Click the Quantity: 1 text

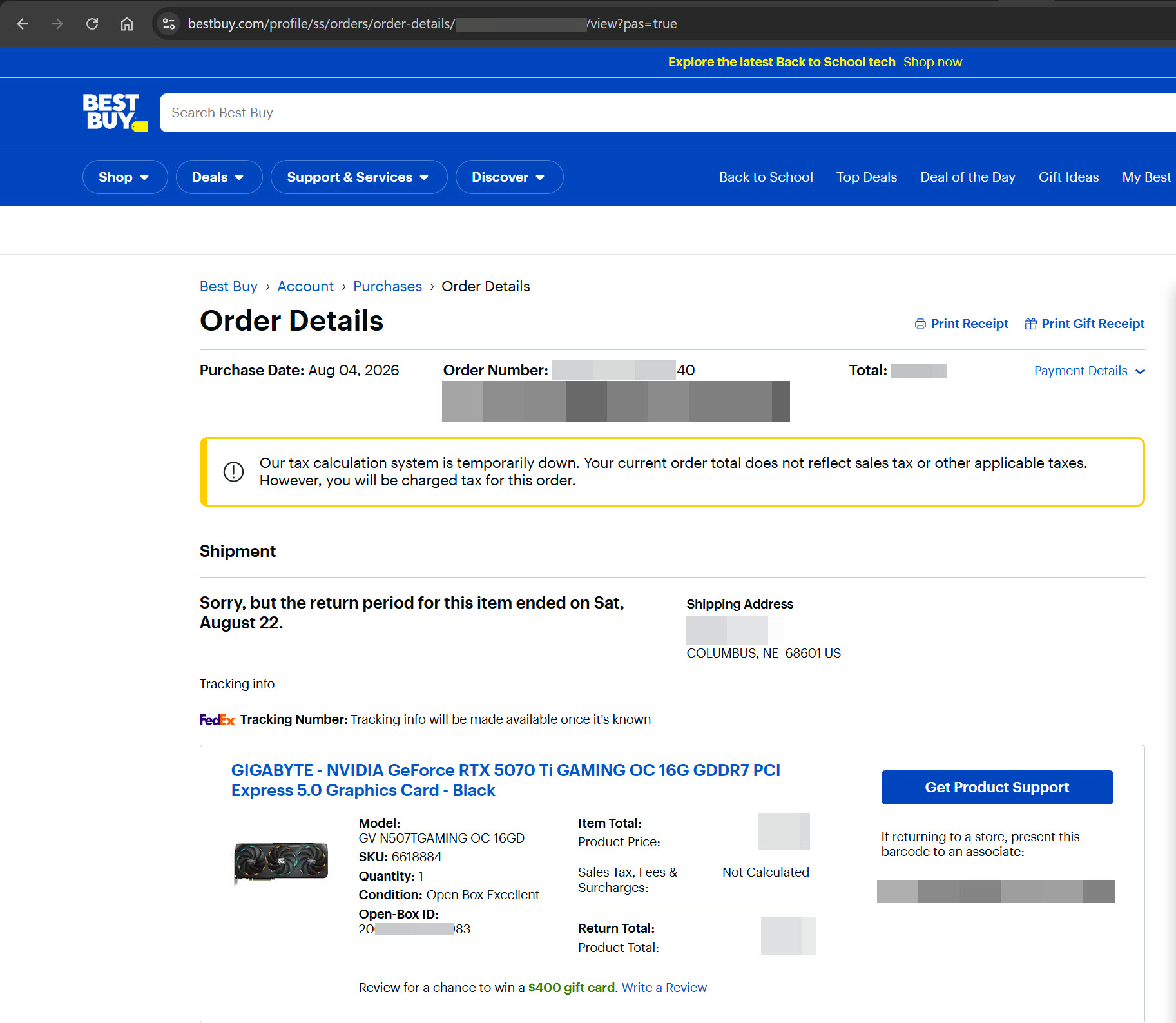pyautogui.click(x=391, y=876)
